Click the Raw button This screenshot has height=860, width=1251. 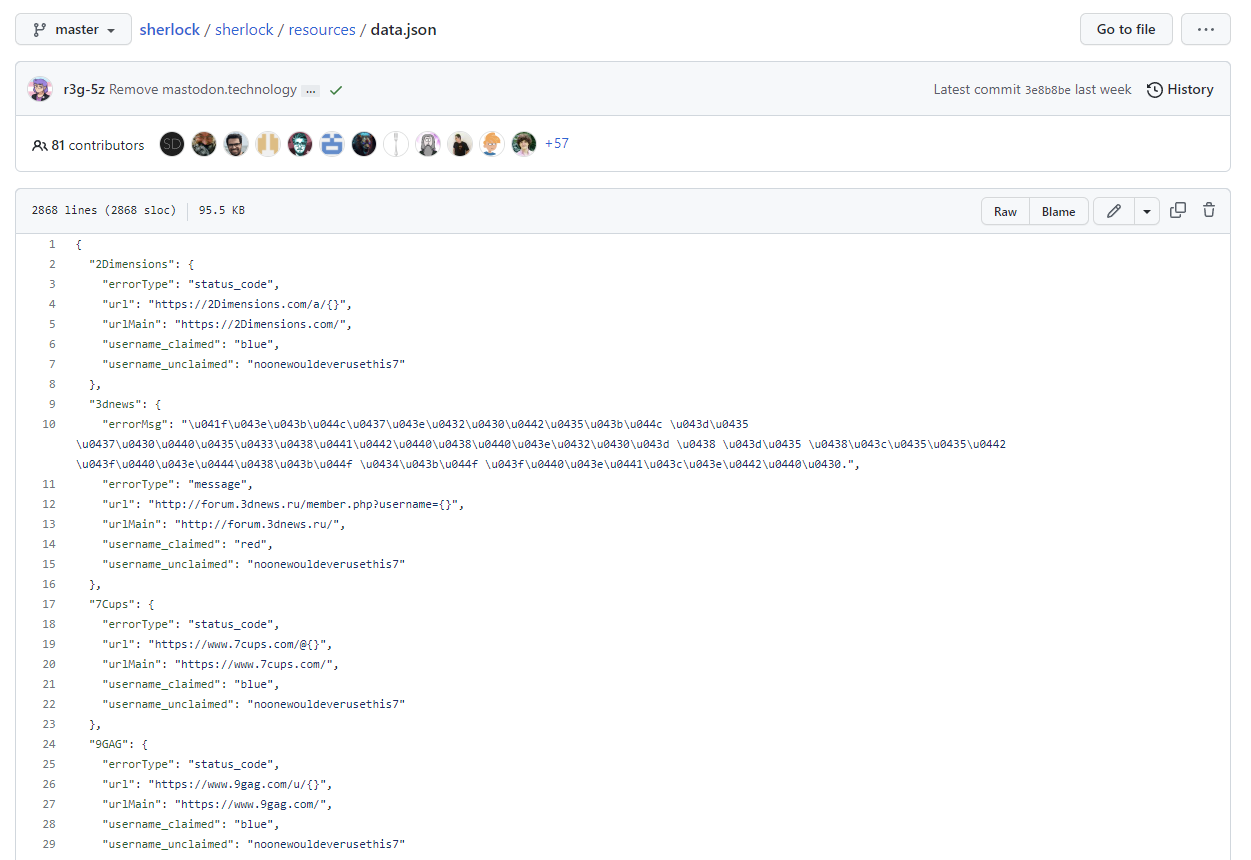(1005, 211)
